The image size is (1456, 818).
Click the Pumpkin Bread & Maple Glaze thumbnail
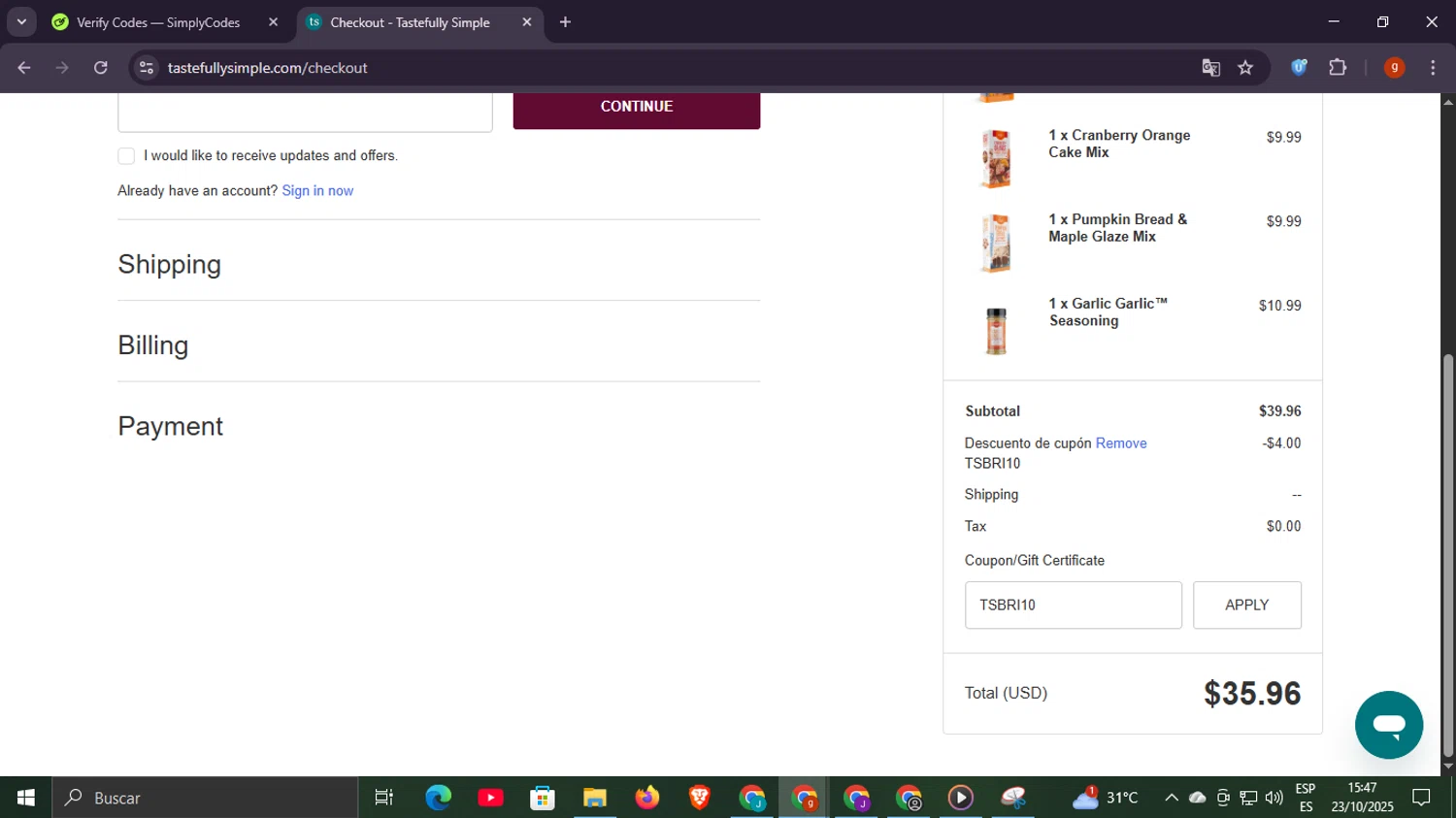coord(996,243)
